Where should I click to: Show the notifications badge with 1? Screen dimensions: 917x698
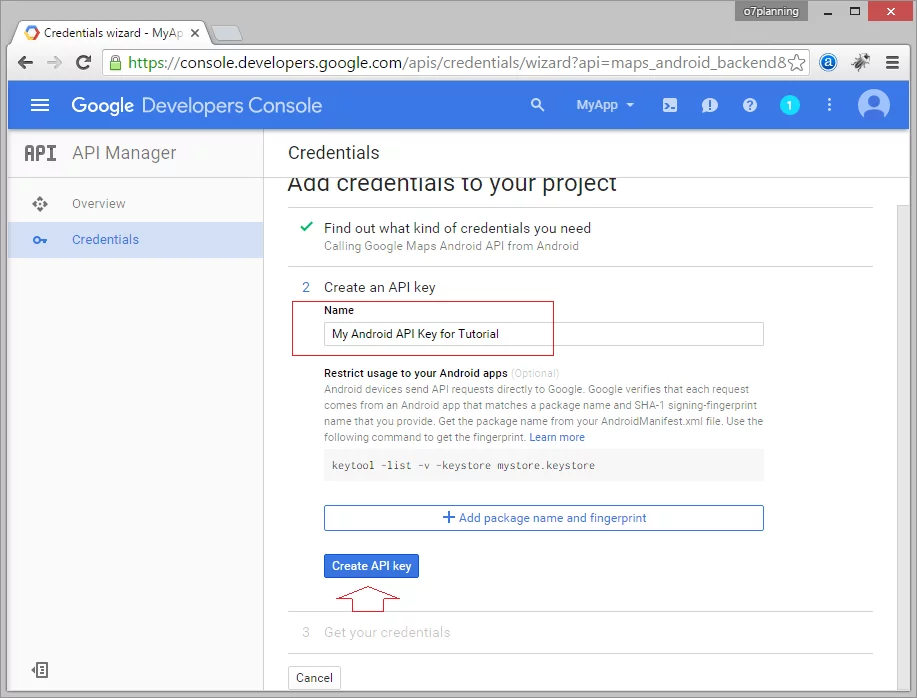[790, 105]
